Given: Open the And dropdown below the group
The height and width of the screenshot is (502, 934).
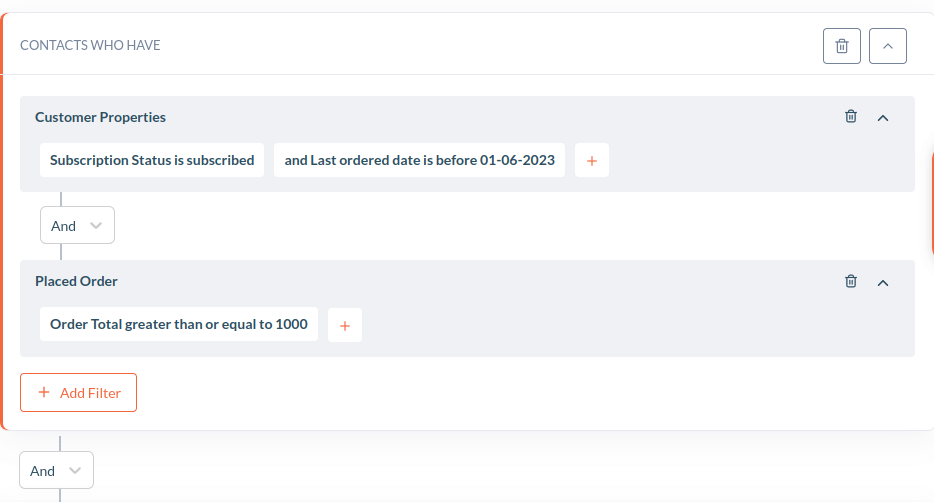Looking at the screenshot, I should pos(56,470).
